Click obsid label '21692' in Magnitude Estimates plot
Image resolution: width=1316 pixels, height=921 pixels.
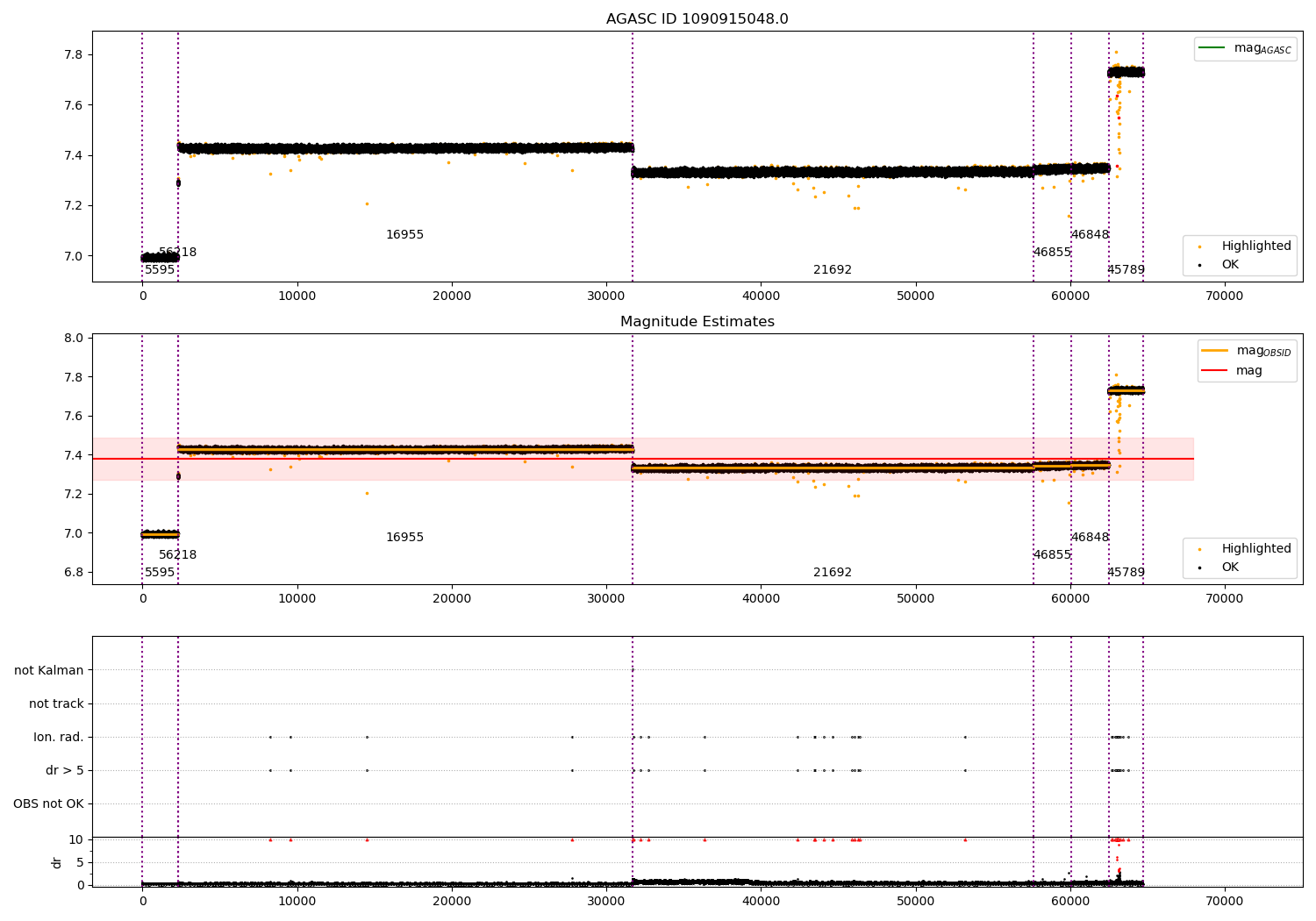[833, 573]
